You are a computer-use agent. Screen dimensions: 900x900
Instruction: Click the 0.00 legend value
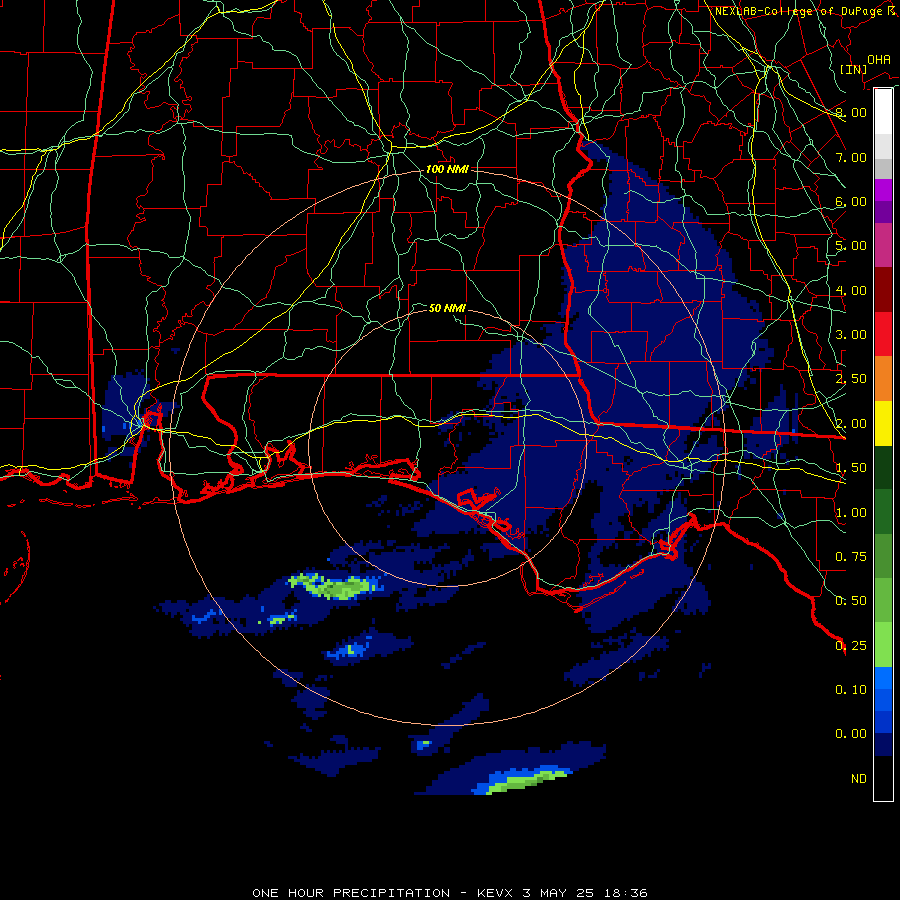851,734
